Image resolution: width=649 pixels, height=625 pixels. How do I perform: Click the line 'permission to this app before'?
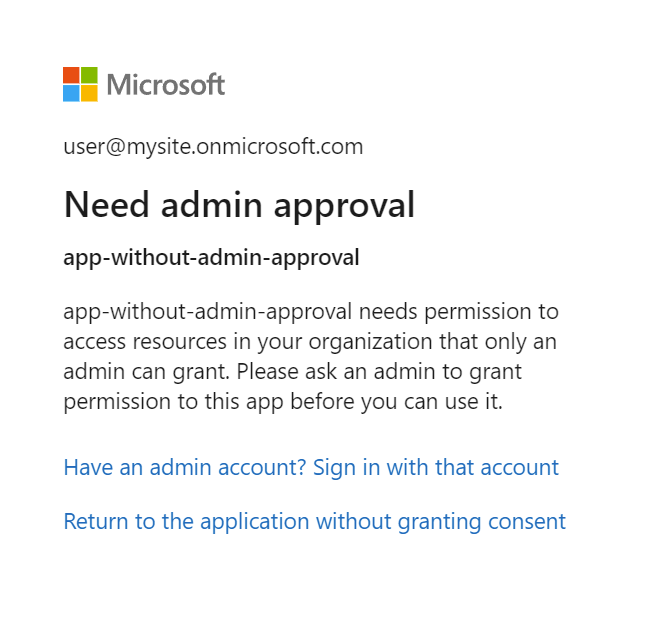281,402
